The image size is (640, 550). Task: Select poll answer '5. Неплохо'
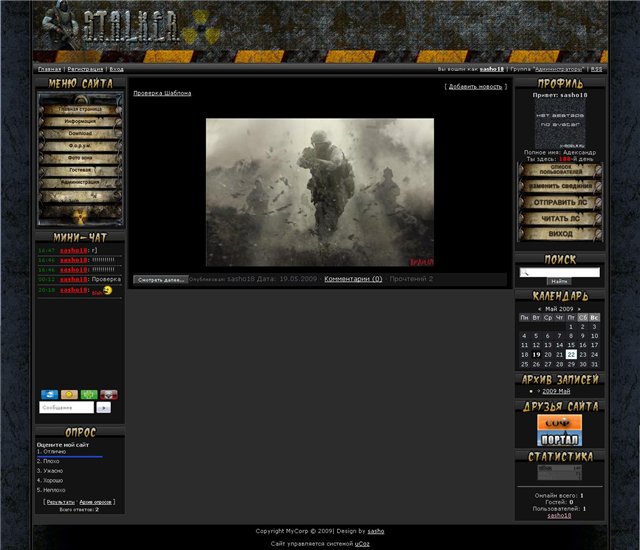[51, 490]
